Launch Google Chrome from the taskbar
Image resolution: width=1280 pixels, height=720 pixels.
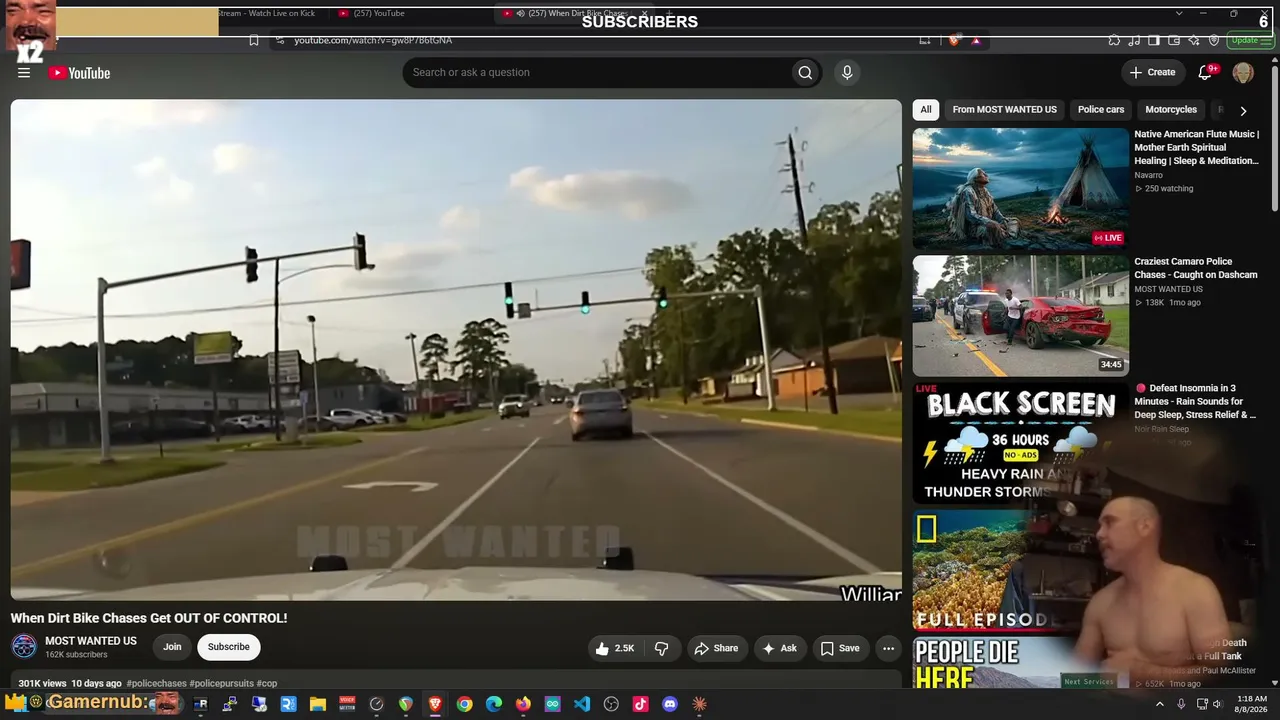(x=464, y=704)
